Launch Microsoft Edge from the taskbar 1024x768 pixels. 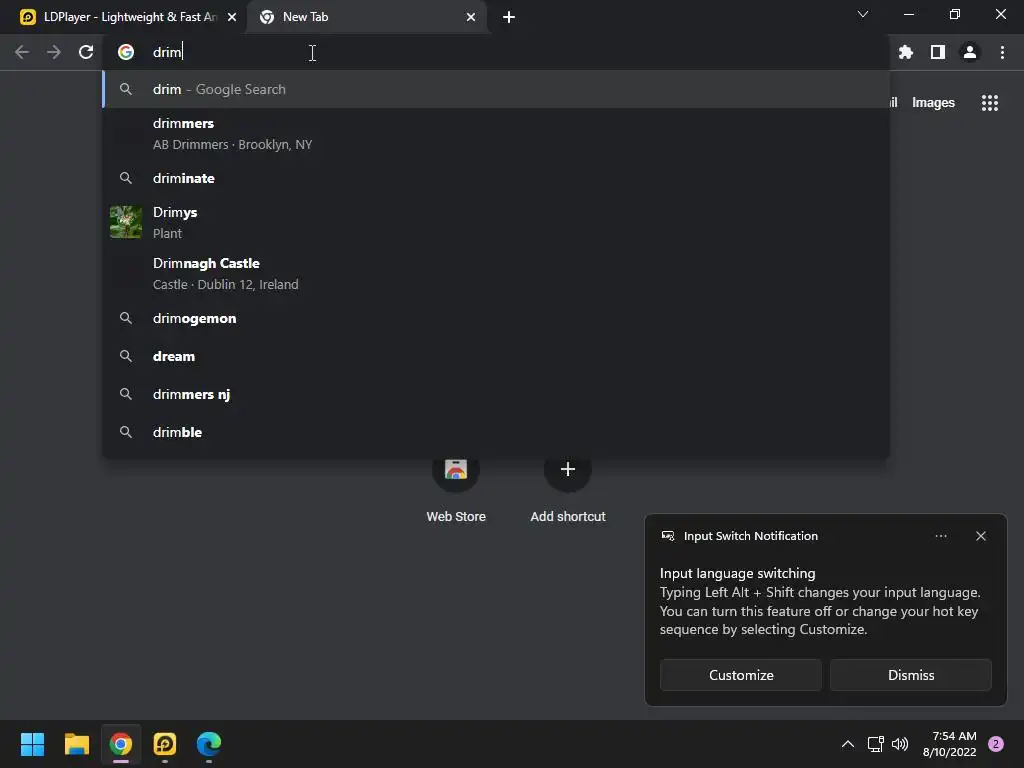point(209,744)
